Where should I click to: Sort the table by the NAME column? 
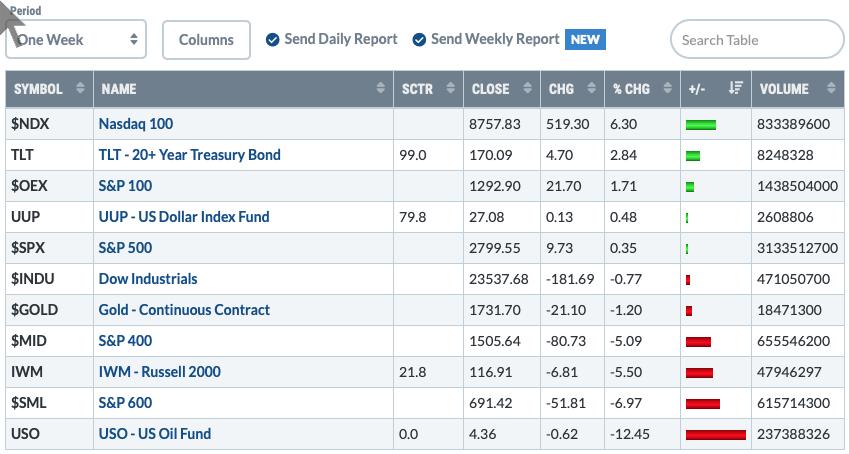[243, 89]
